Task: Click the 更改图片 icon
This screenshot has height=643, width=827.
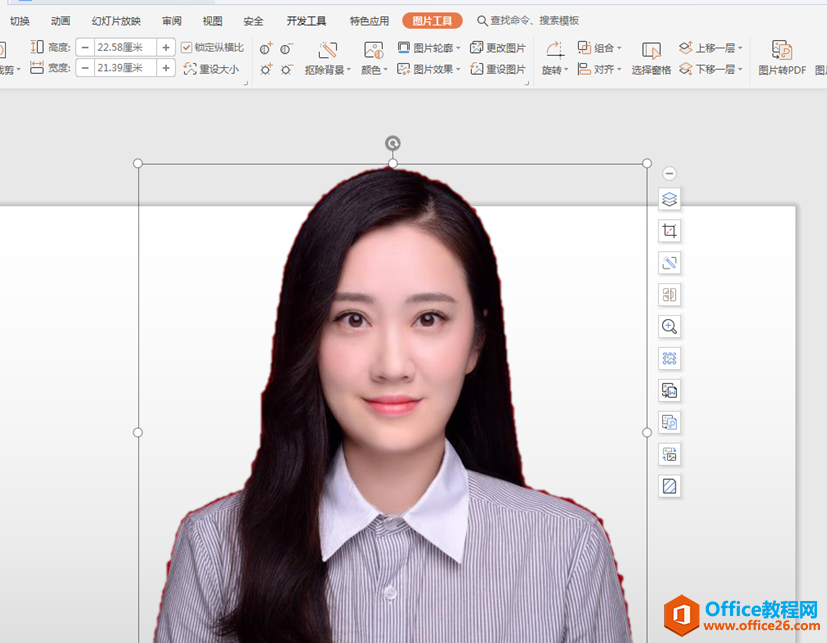Action: pos(498,48)
